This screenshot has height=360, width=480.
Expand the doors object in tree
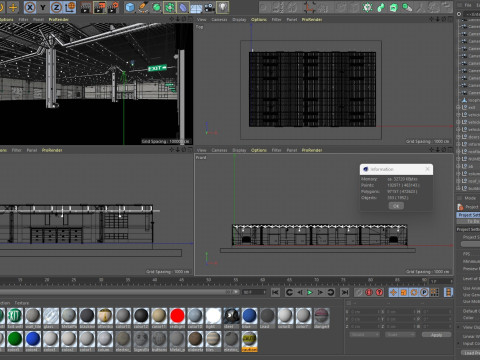click(x=458, y=137)
